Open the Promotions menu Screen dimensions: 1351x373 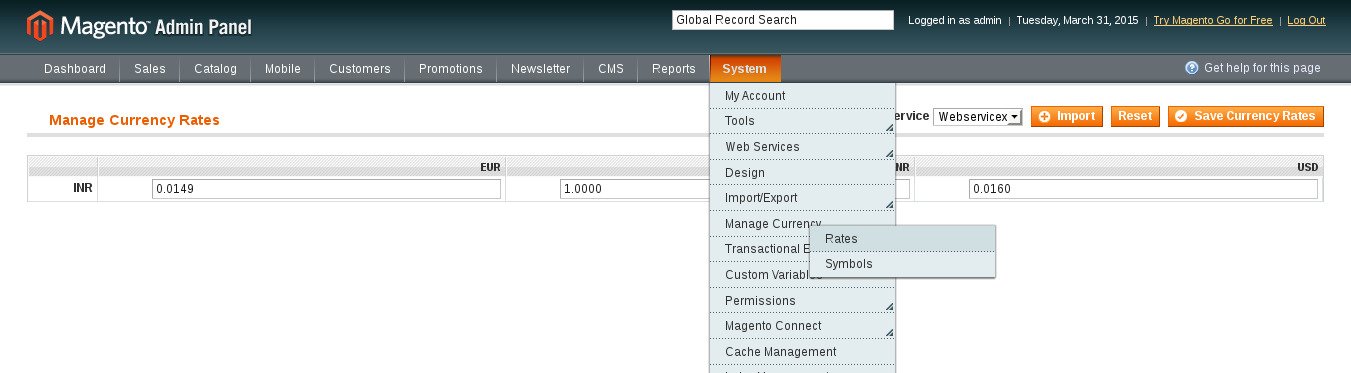pos(451,69)
